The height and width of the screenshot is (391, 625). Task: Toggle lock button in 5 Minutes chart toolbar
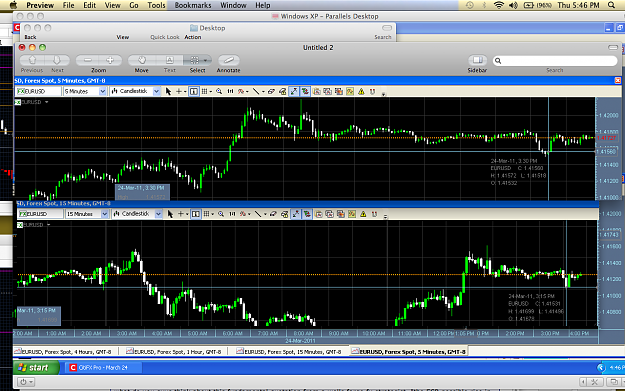[x=305, y=91]
